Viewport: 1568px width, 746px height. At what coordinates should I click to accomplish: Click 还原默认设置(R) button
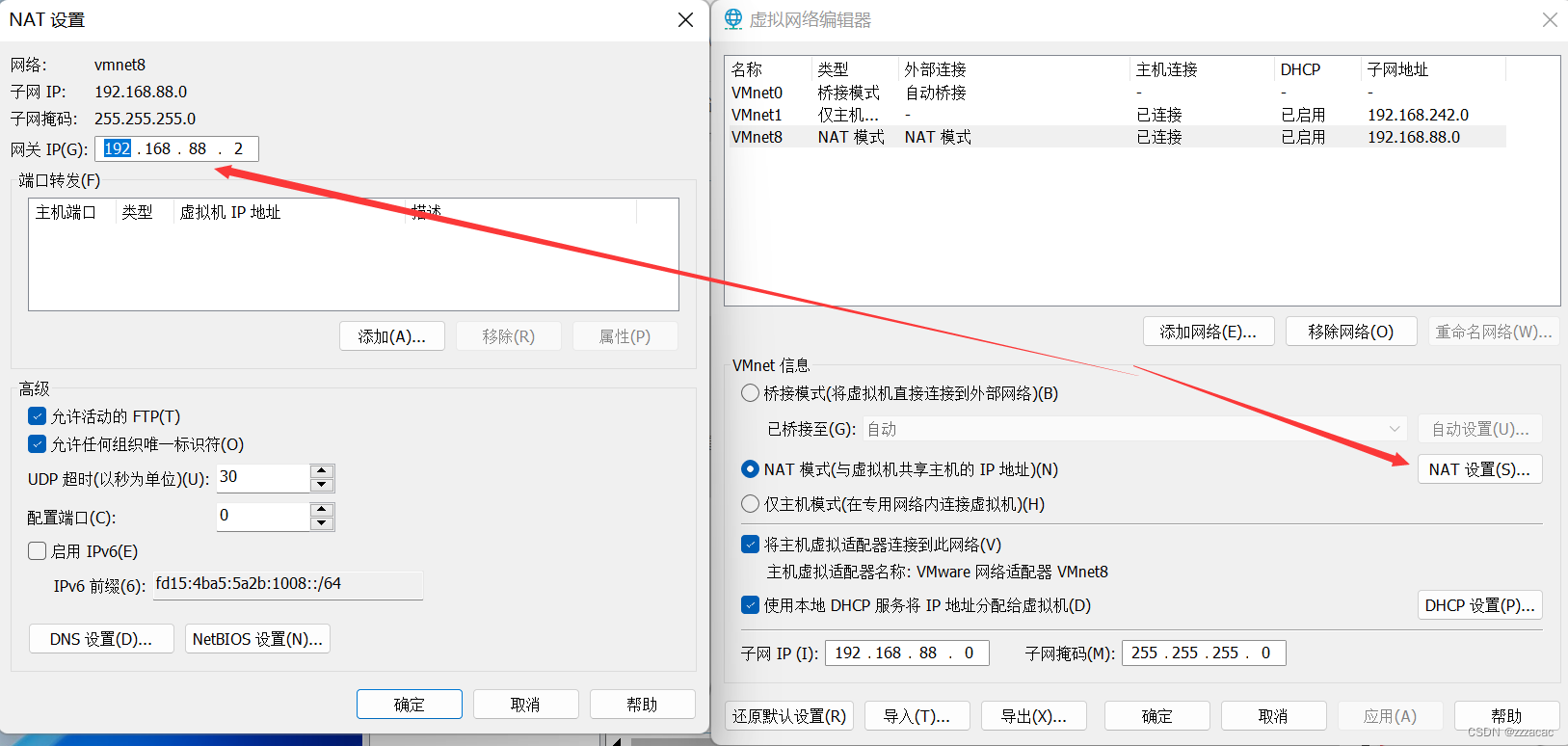click(x=789, y=716)
